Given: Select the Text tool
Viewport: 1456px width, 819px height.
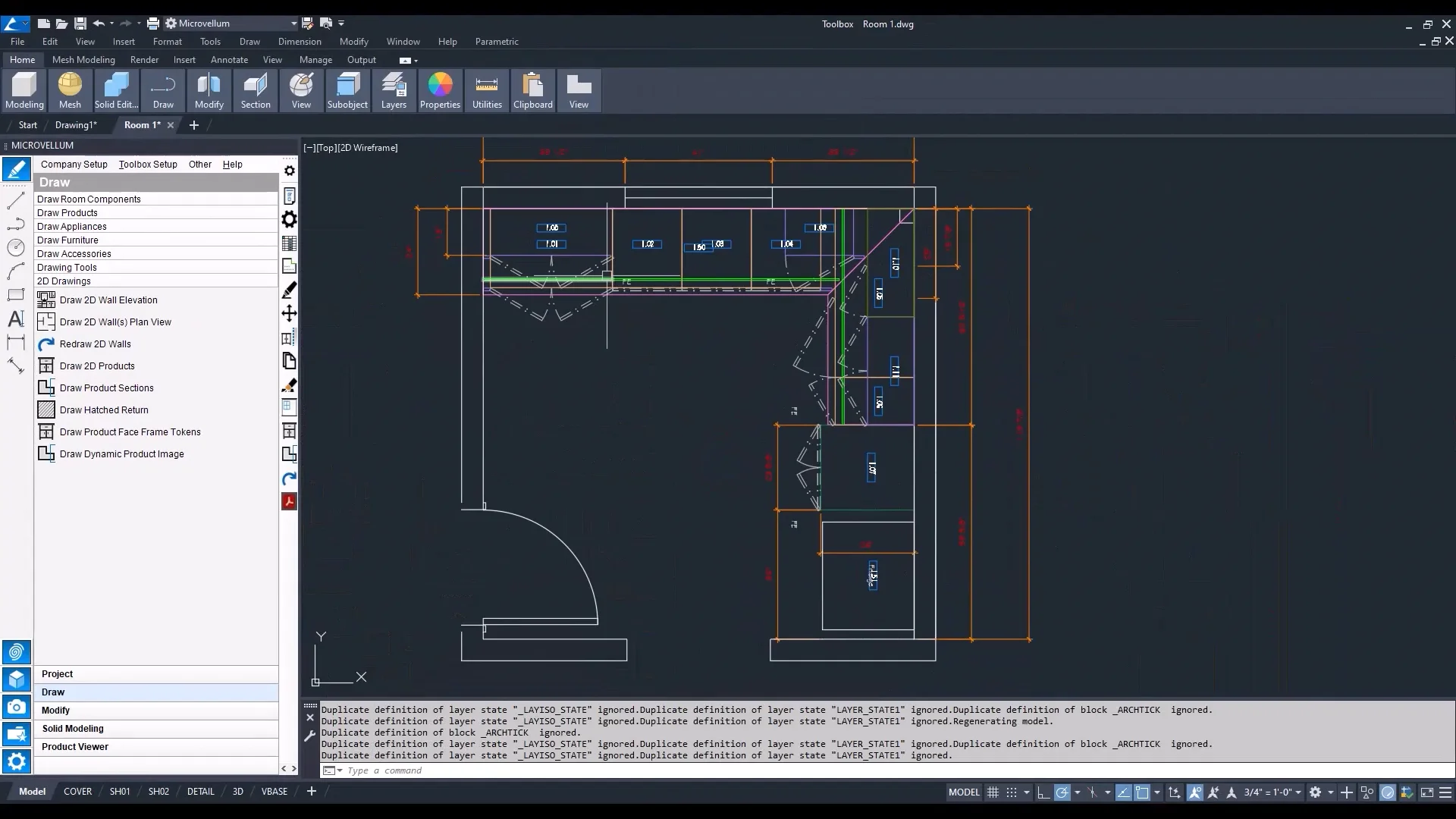Looking at the screenshot, I should pyautogui.click(x=15, y=318).
